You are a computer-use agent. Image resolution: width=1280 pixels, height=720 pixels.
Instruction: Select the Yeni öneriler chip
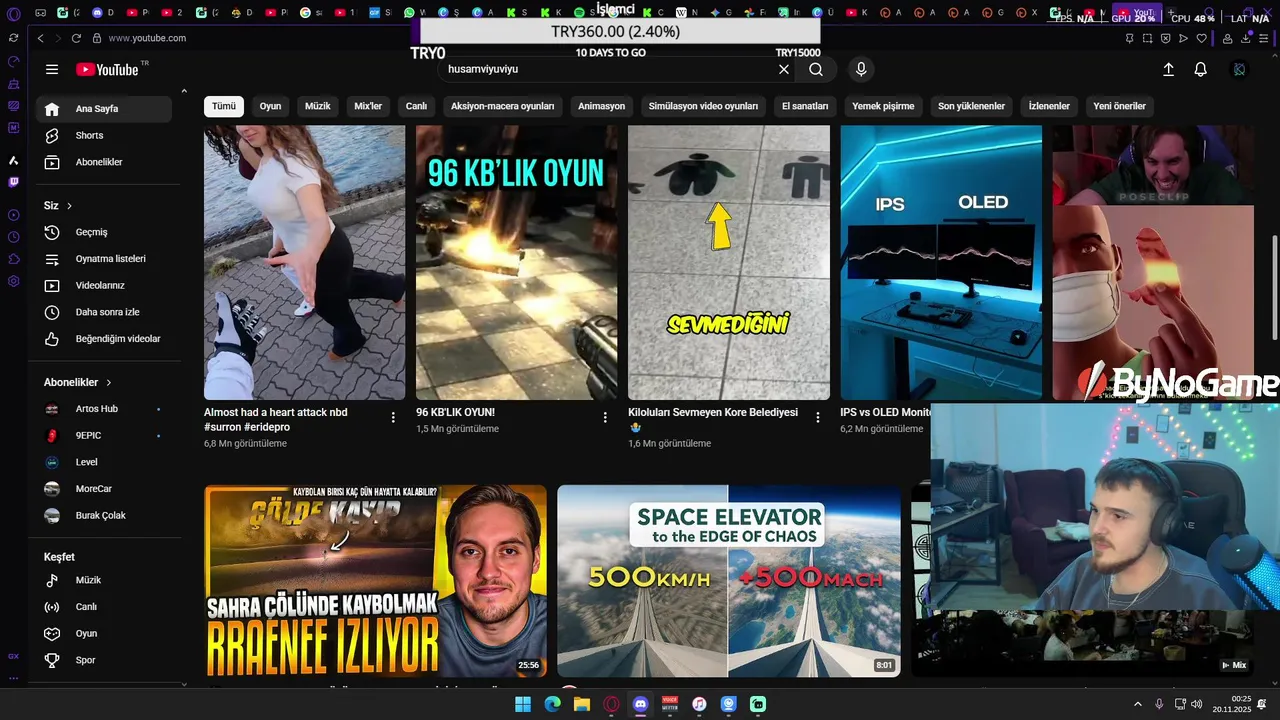point(1119,106)
